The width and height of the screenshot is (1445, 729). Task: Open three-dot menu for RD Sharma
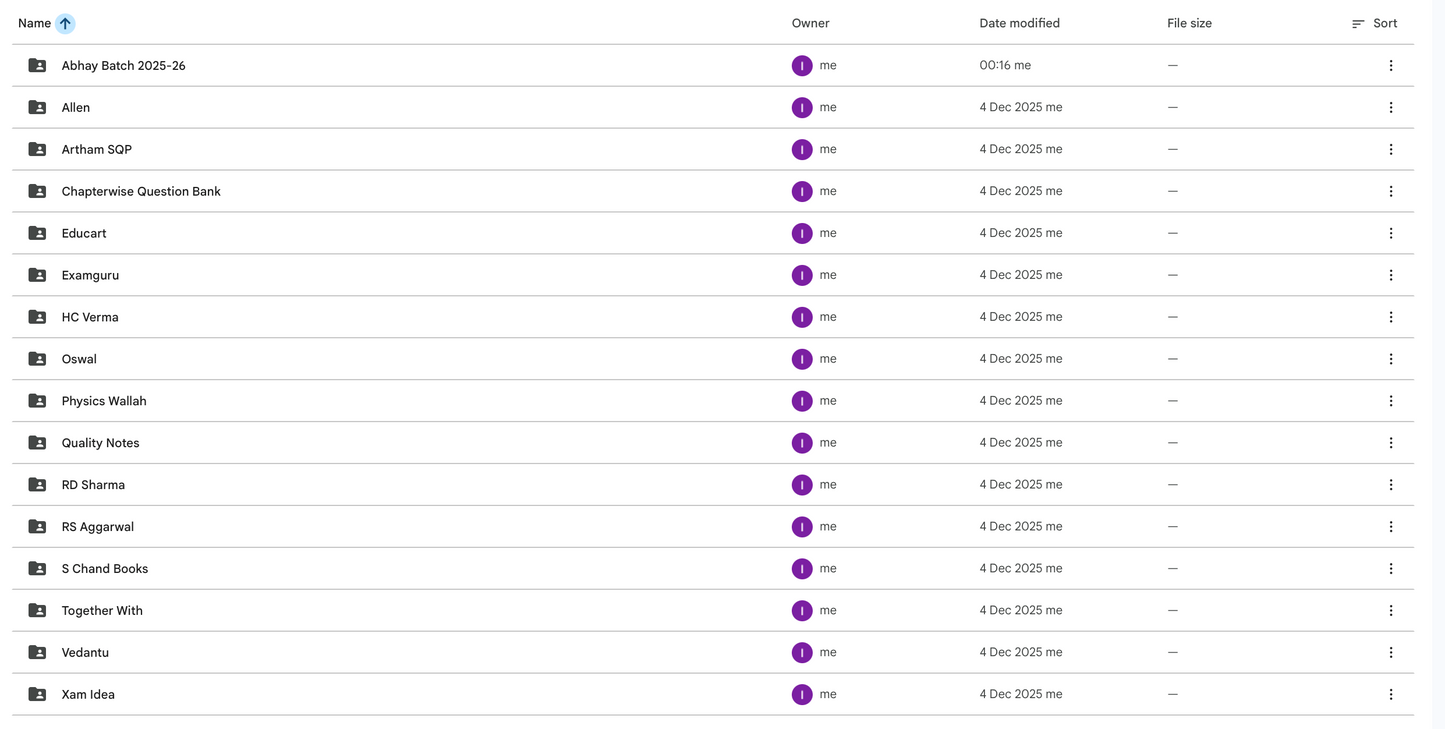pyautogui.click(x=1390, y=485)
